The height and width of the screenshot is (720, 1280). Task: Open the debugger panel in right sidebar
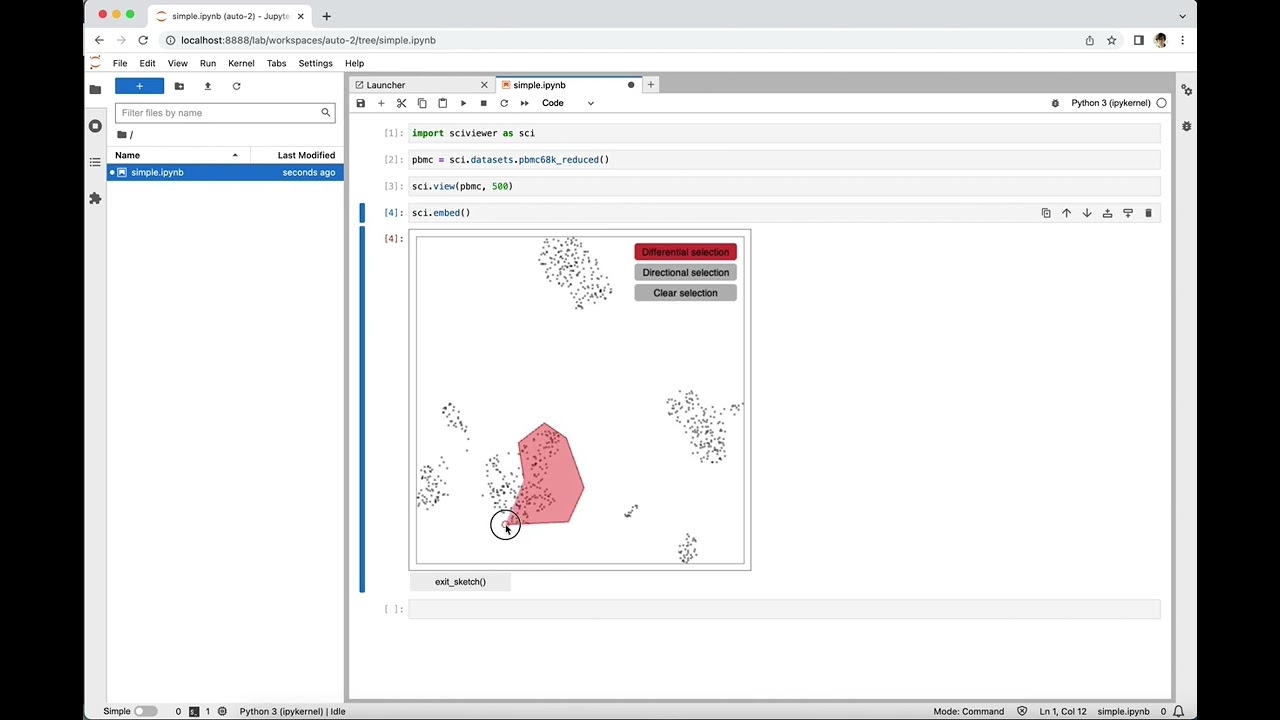[1186, 126]
